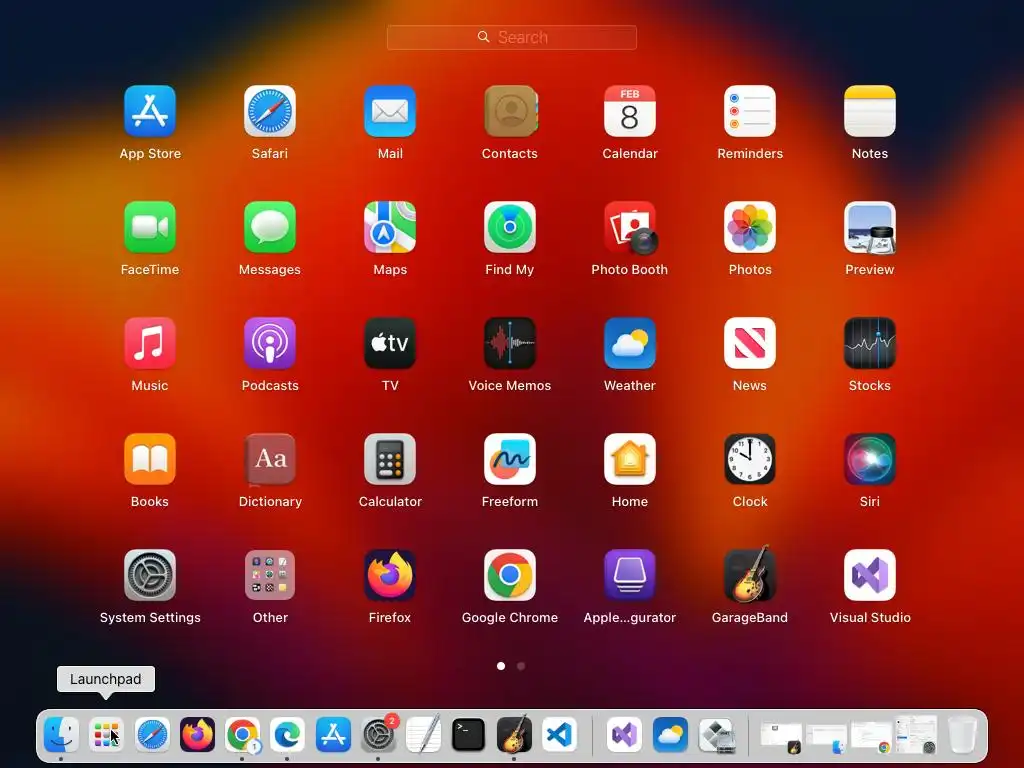1024x768 pixels.
Task: Open TextEdit in the Dock
Action: (423, 734)
